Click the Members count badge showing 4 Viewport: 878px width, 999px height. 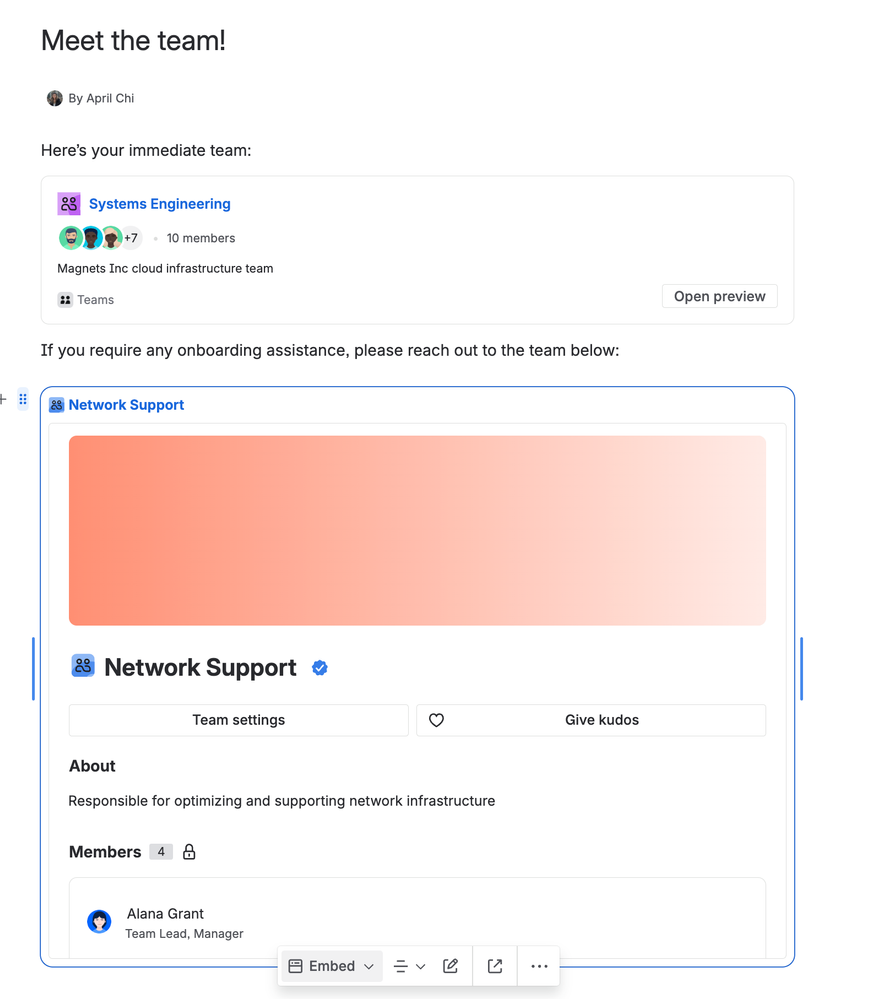161,852
